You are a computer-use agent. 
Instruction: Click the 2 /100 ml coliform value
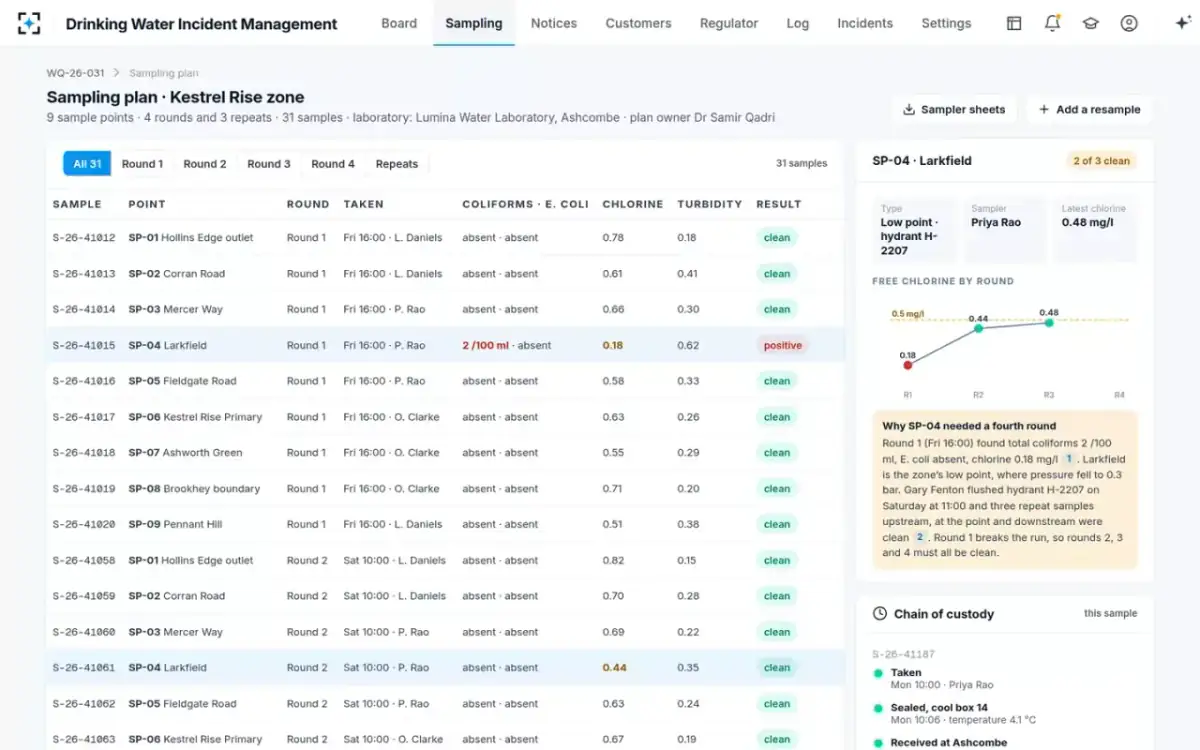[486, 345]
